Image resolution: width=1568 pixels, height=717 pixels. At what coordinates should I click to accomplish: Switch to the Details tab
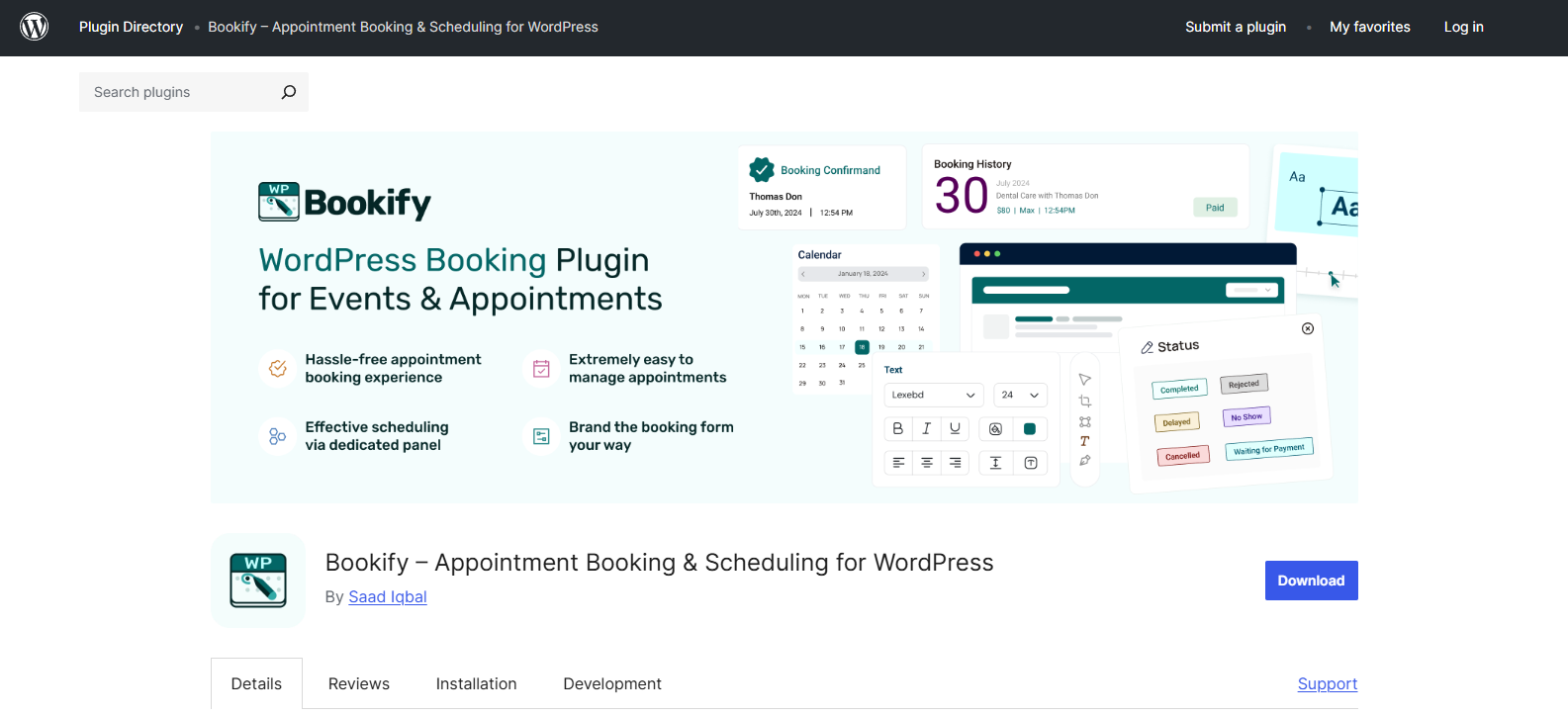click(x=256, y=683)
